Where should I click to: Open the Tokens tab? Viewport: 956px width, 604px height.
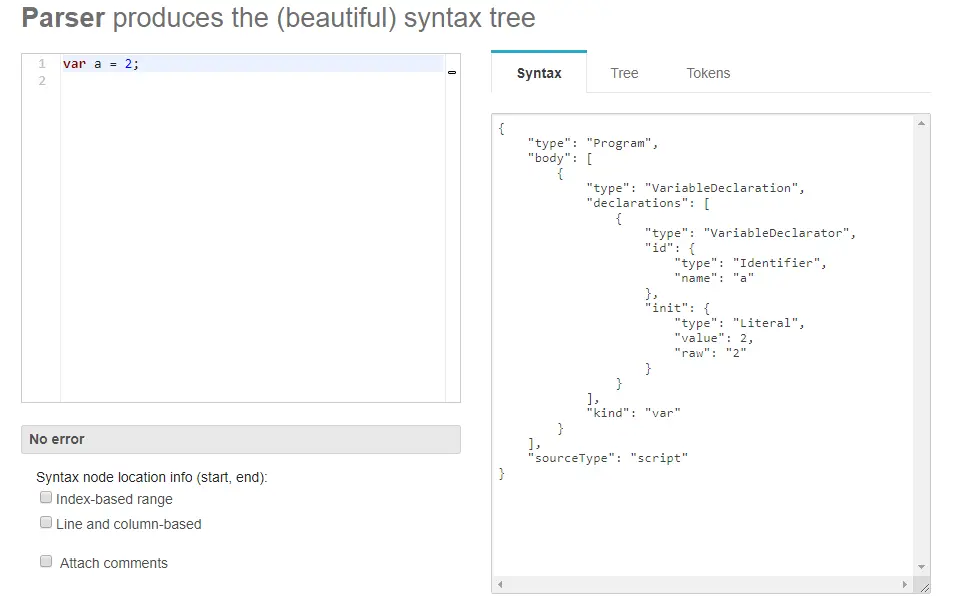click(708, 73)
